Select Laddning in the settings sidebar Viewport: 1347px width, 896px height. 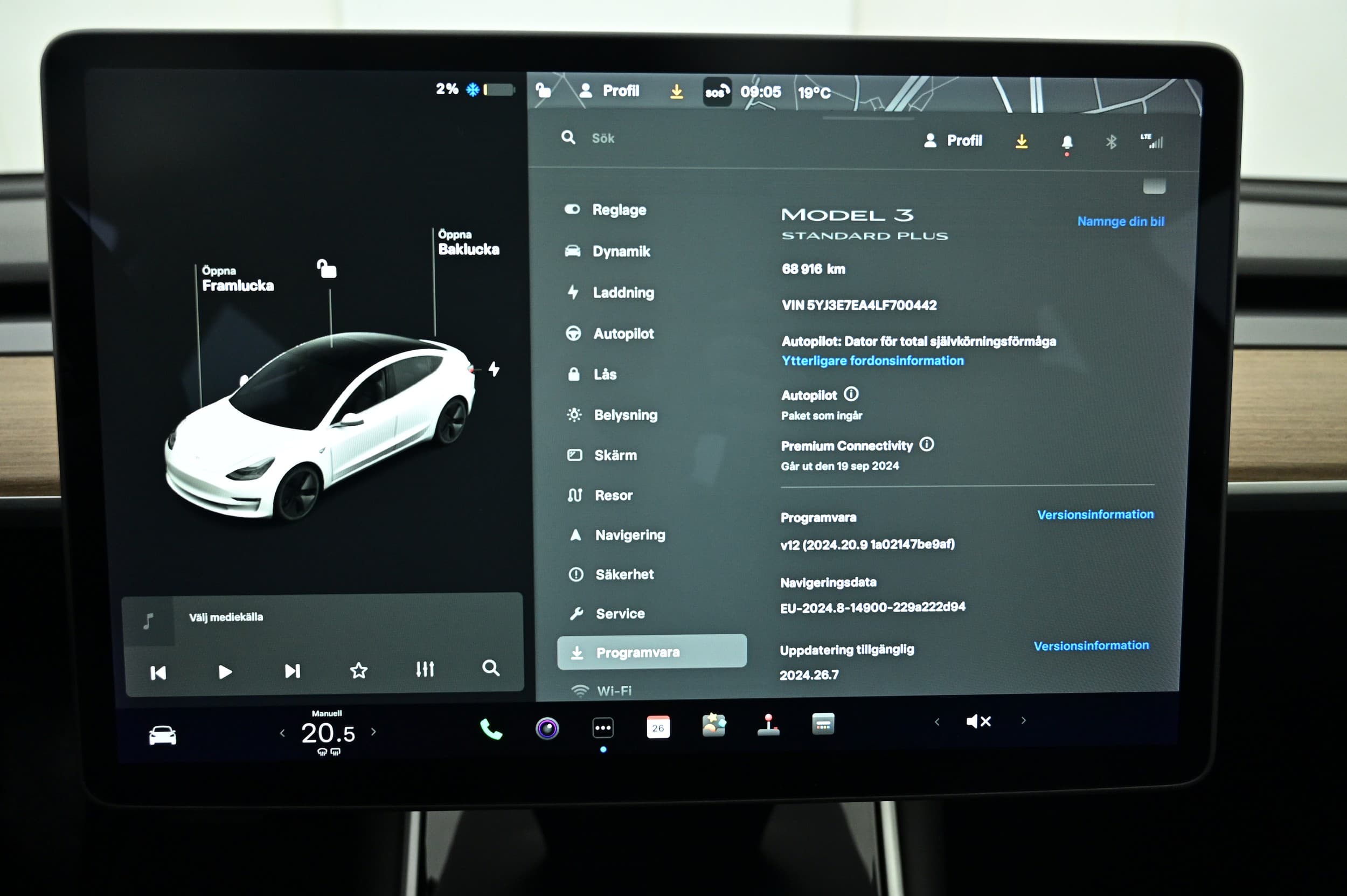[x=610, y=293]
